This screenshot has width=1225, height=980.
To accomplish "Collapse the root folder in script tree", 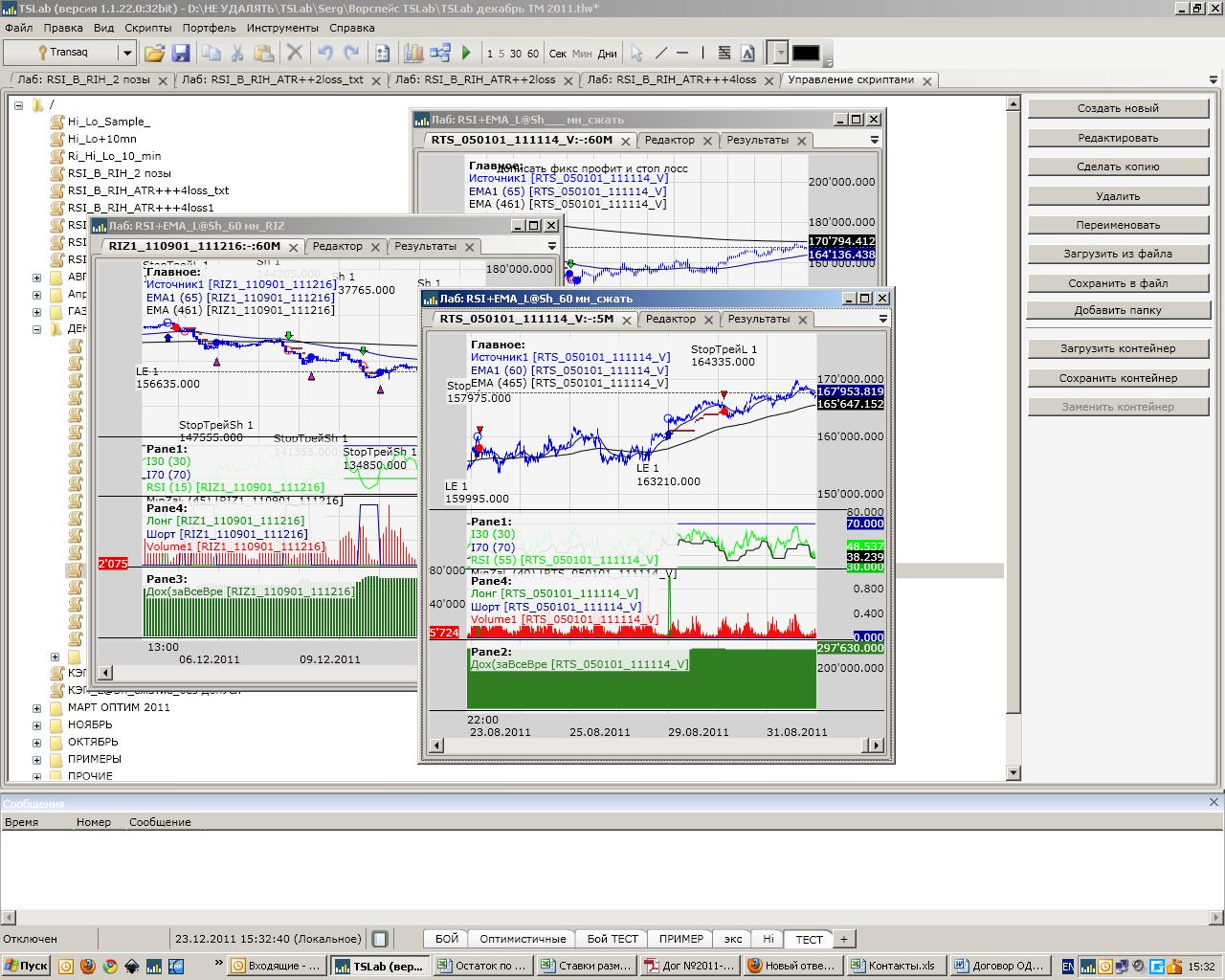I will [19, 105].
